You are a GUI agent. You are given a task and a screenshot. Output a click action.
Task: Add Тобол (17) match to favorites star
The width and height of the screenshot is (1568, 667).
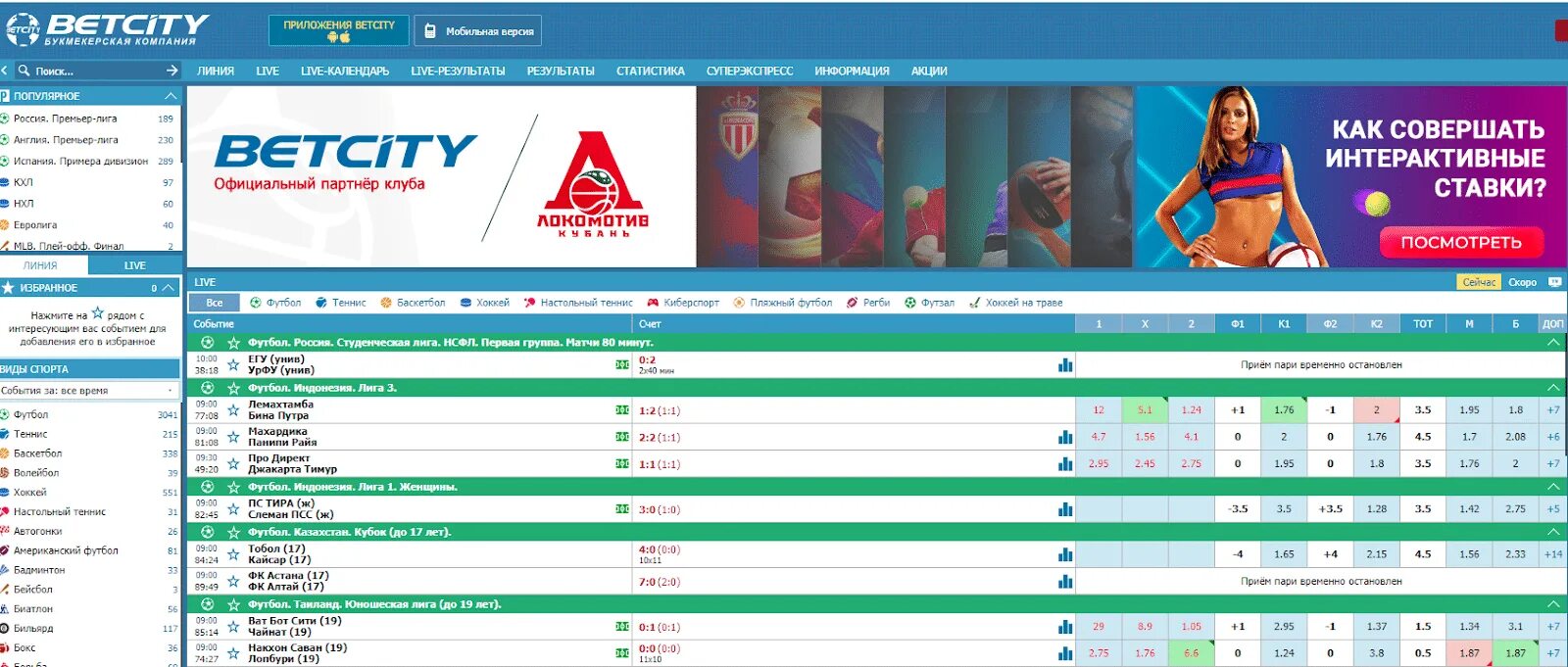click(x=233, y=554)
